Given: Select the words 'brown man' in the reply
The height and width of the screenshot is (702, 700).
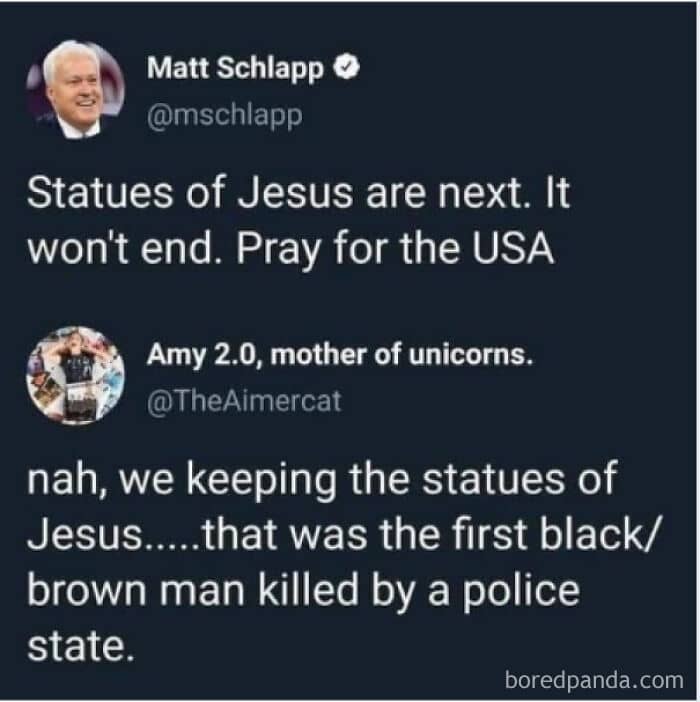Looking at the screenshot, I should pyautogui.click(x=136, y=591).
